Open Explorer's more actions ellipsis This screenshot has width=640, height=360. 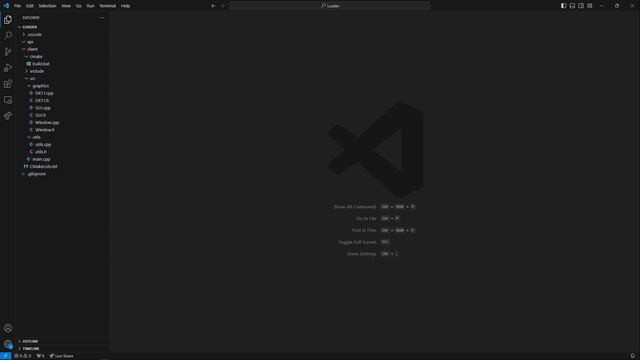102,18
